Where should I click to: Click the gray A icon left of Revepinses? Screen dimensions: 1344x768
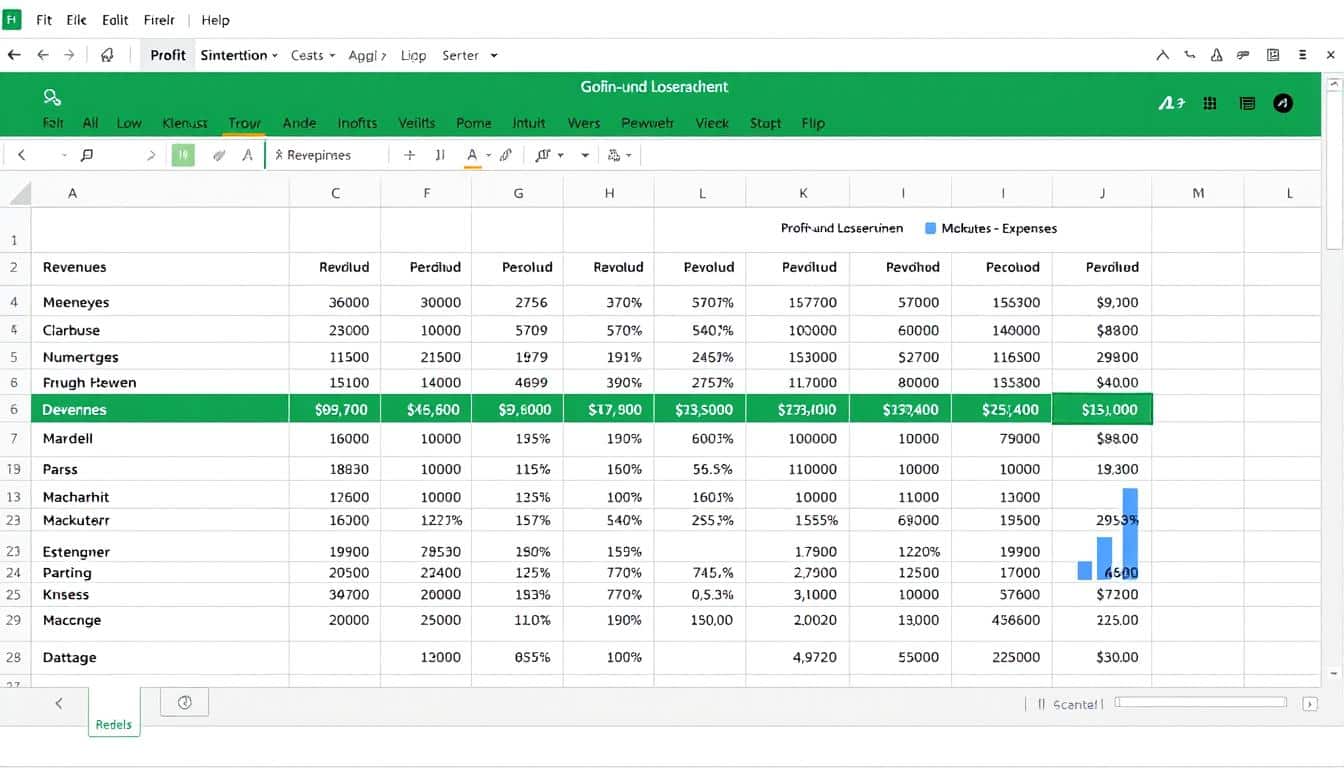pos(247,155)
